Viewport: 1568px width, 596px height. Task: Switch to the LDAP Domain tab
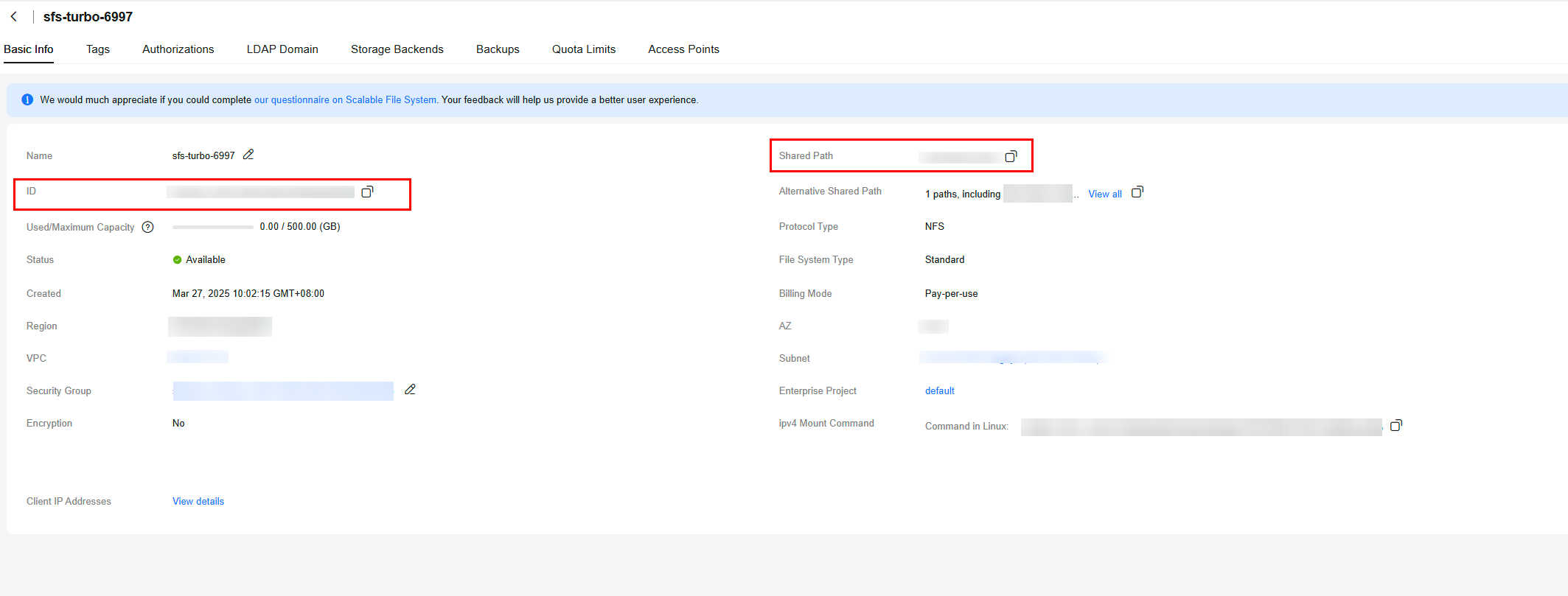(282, 49)
